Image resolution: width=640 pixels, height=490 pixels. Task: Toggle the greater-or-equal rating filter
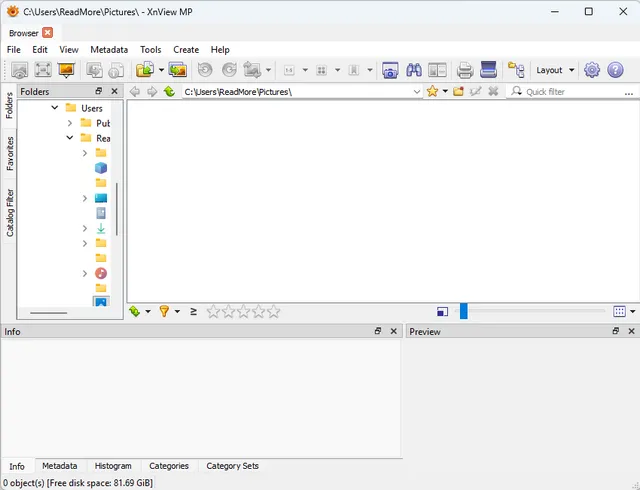[x=193, y=311]
